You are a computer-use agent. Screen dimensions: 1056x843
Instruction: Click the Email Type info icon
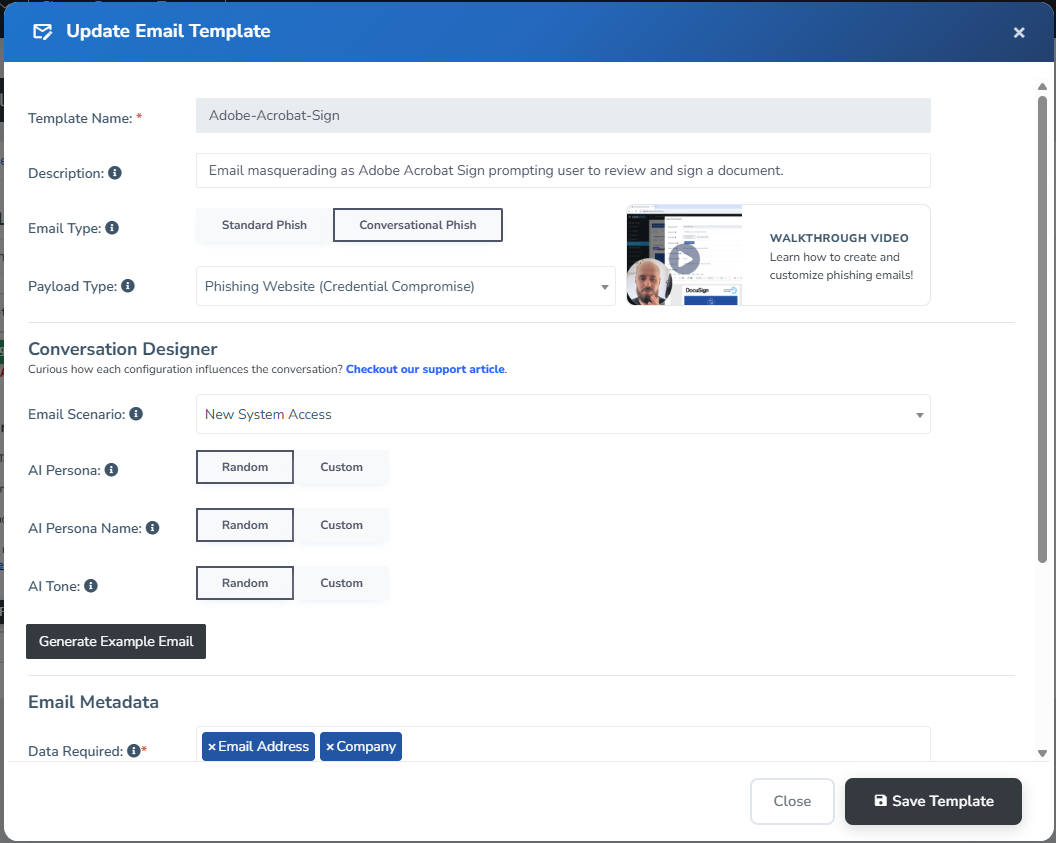112,228
